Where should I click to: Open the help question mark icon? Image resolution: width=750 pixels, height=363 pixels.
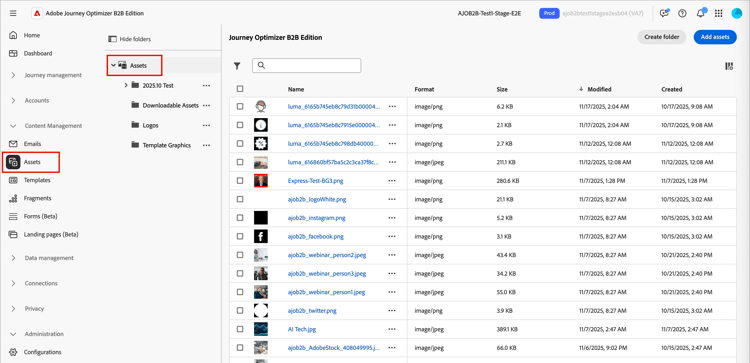point(682,13)
